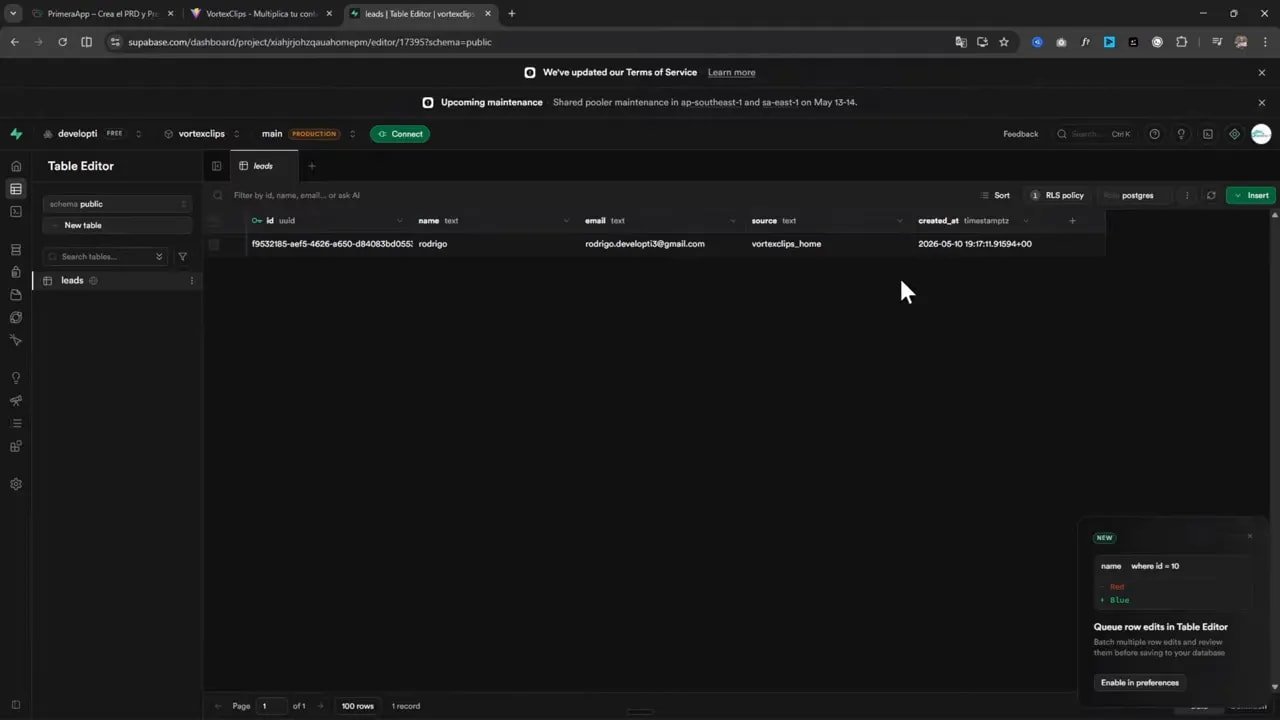Click the Insert button
The image size is (1280, 720).
click(x=1251, y=196)
